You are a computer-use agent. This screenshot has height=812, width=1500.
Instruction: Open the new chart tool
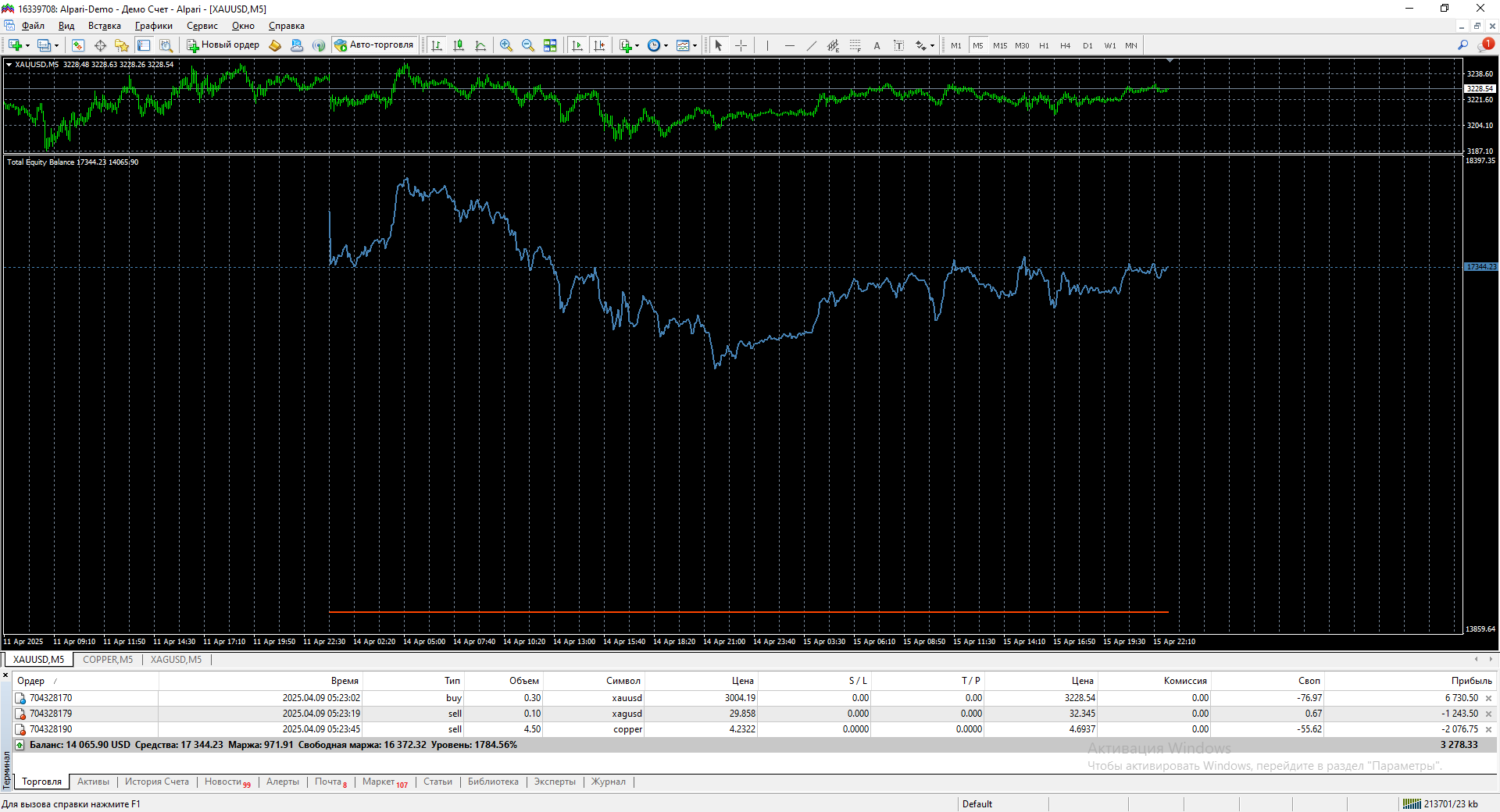(x=15, y=45)
